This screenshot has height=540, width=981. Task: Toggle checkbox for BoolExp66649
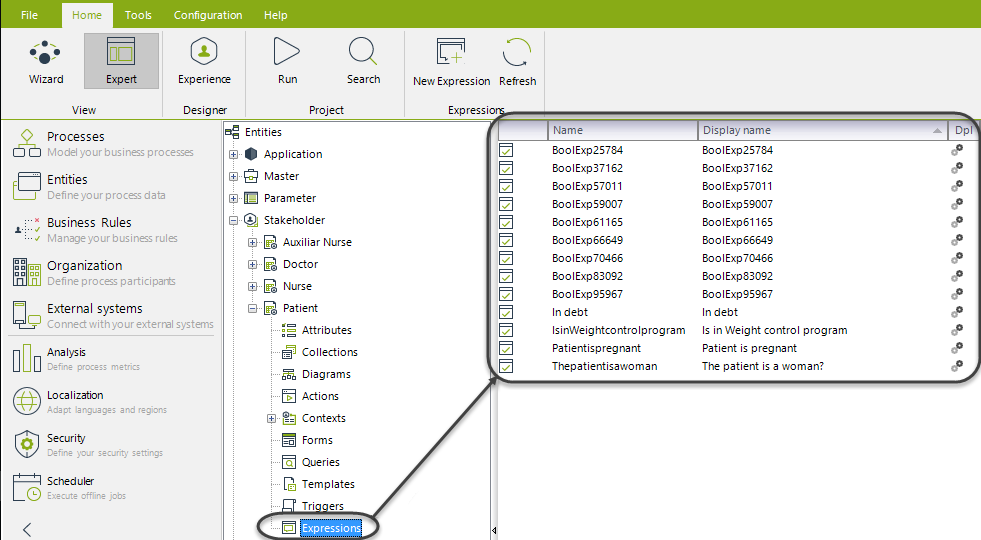click(x=506, y=240)
